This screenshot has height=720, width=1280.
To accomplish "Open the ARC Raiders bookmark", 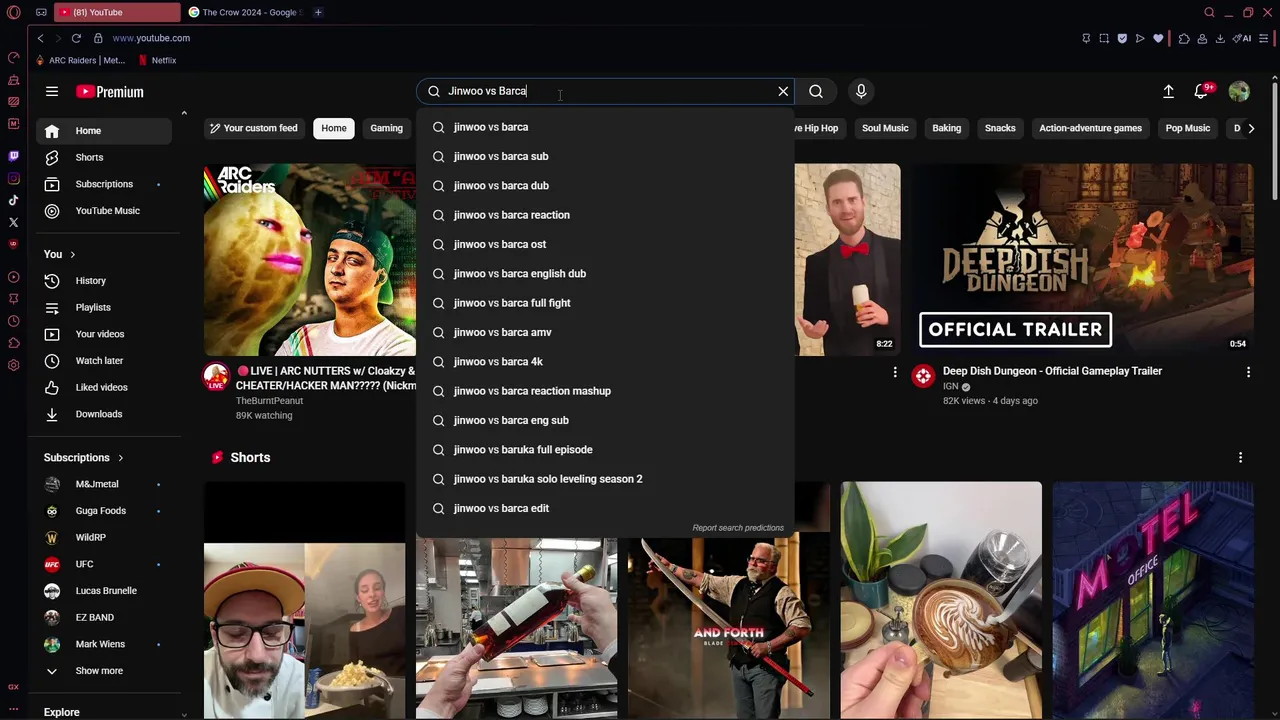I will (80, 60).
